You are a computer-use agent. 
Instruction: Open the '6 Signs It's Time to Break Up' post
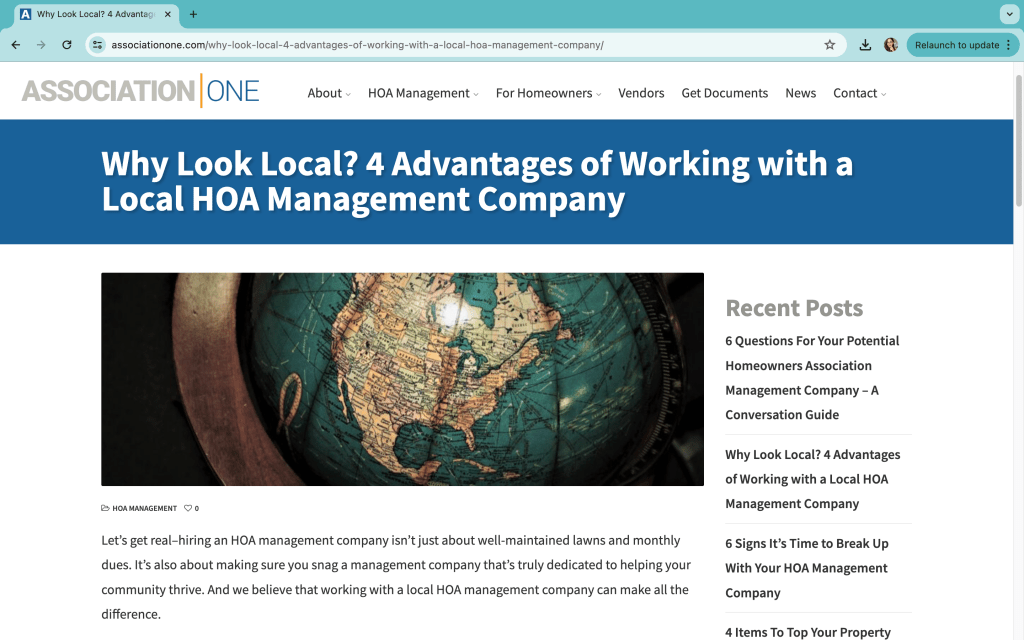(x=806, y=568)
